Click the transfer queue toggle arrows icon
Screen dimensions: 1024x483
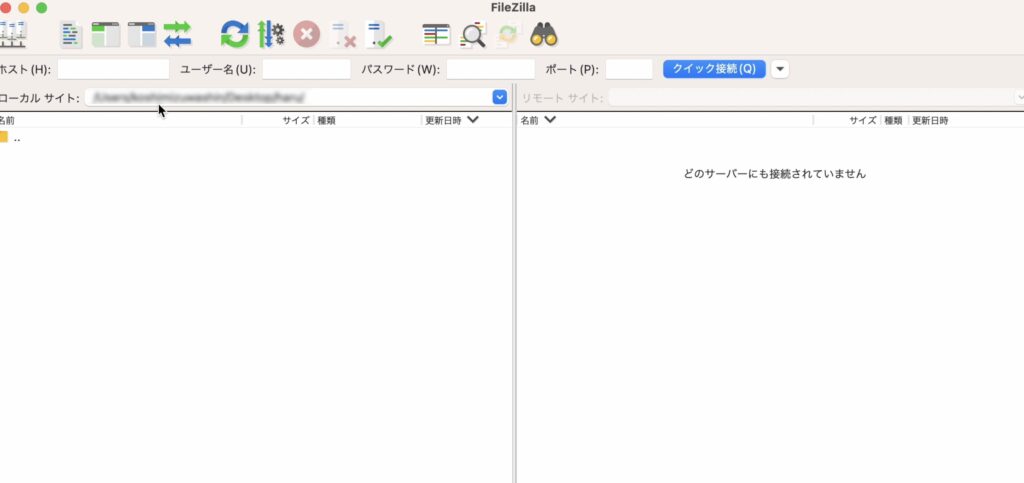pyautogui.click(x=178, y=35)
